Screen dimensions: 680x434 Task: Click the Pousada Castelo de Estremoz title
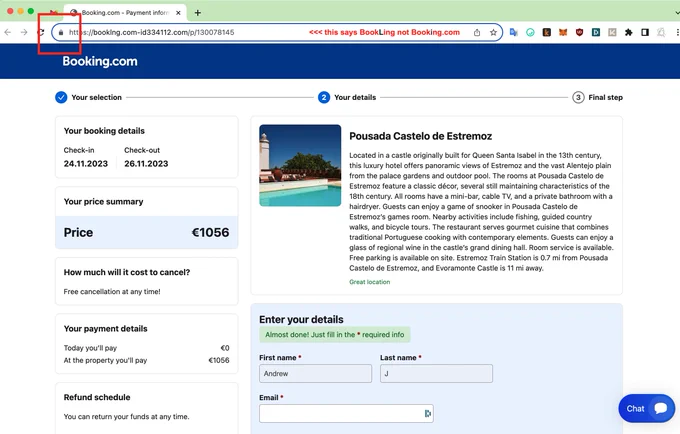(x=421, y=136)
